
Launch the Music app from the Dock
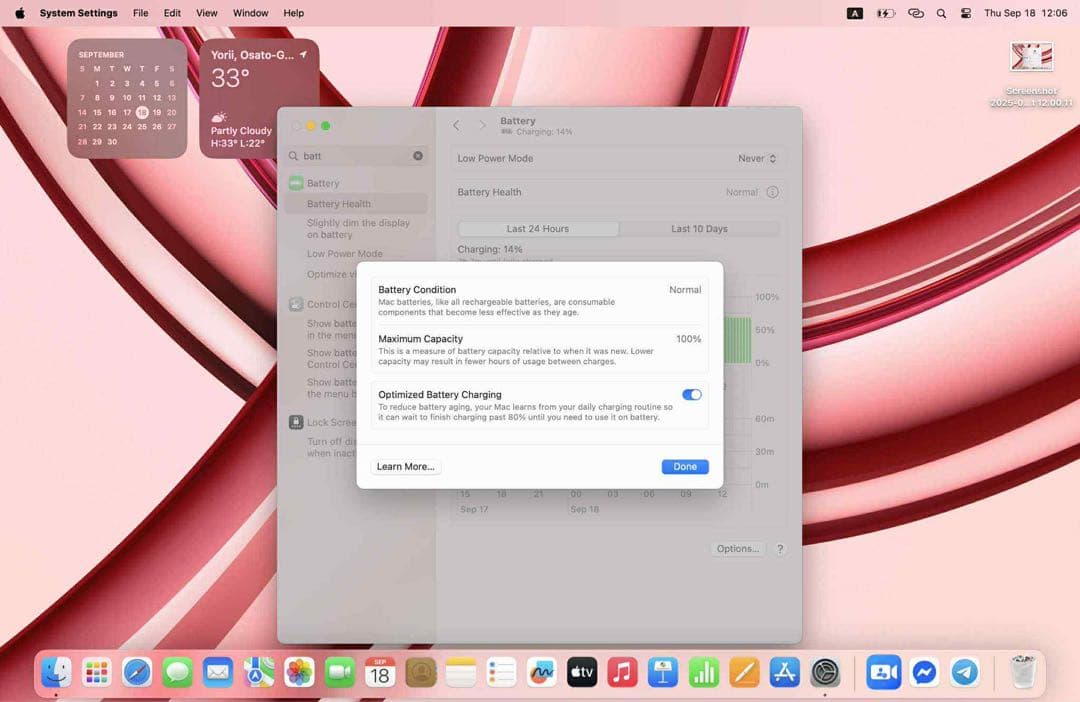pos(622,672)
